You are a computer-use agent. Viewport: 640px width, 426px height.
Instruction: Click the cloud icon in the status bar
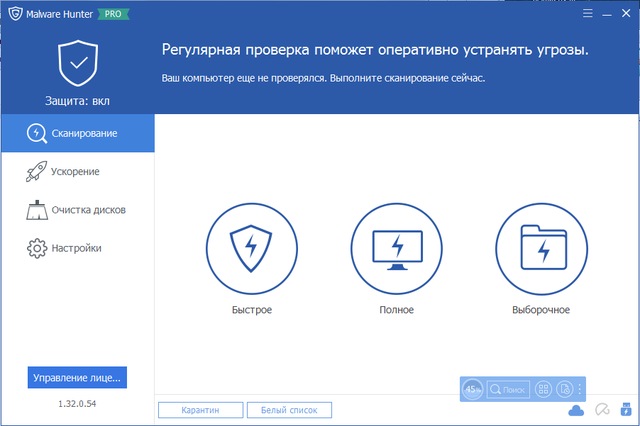[x=576, y=410]
